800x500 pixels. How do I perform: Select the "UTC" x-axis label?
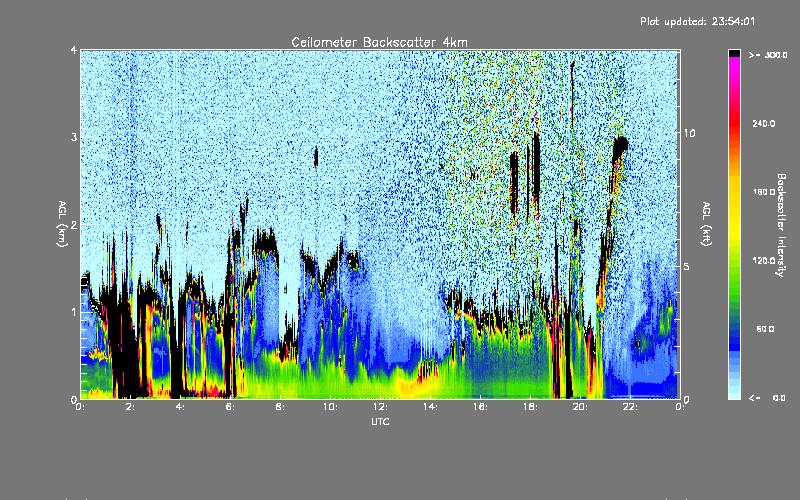(x=380, y=421)
